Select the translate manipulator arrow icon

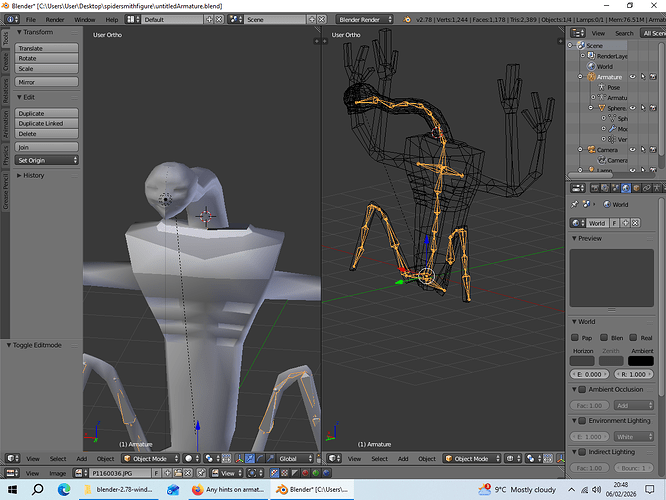(x=250, y=459)
